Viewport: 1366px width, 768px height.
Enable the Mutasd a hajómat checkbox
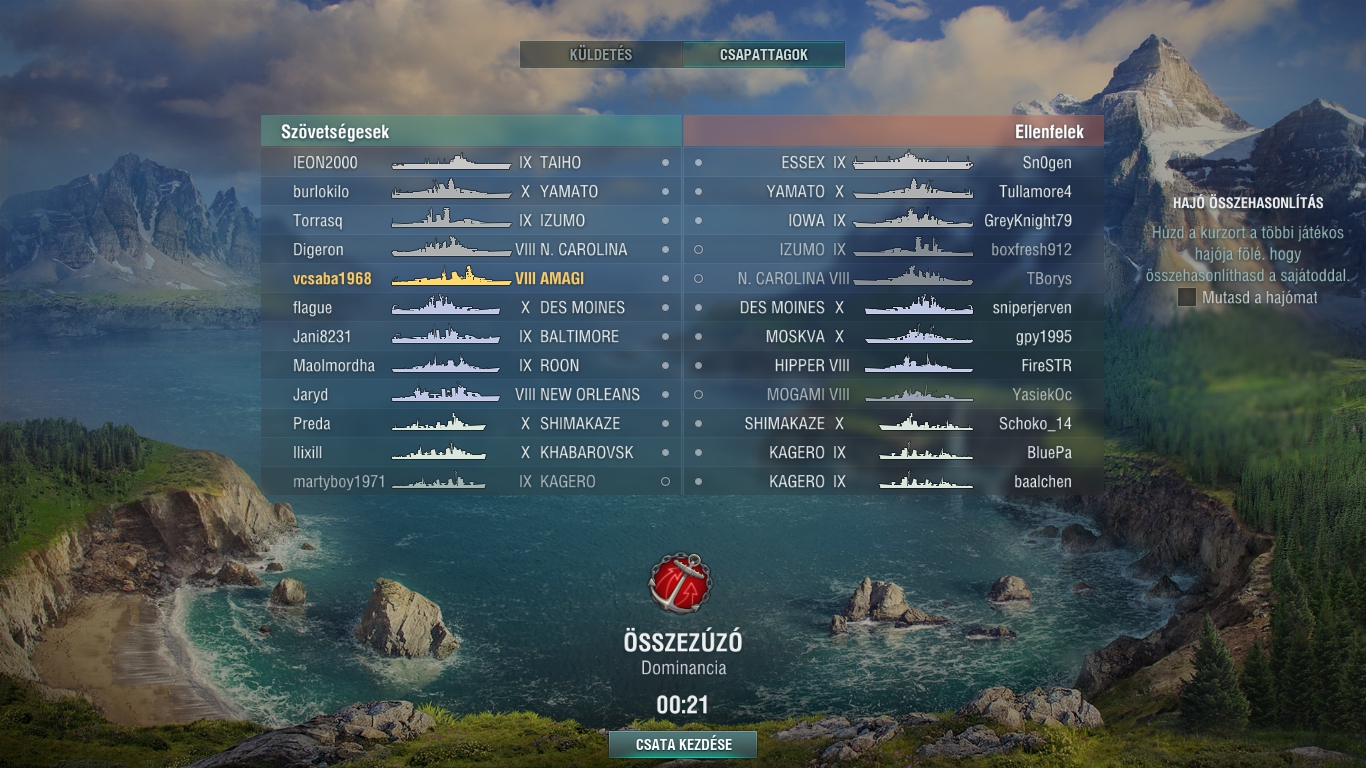point(1187,297)
